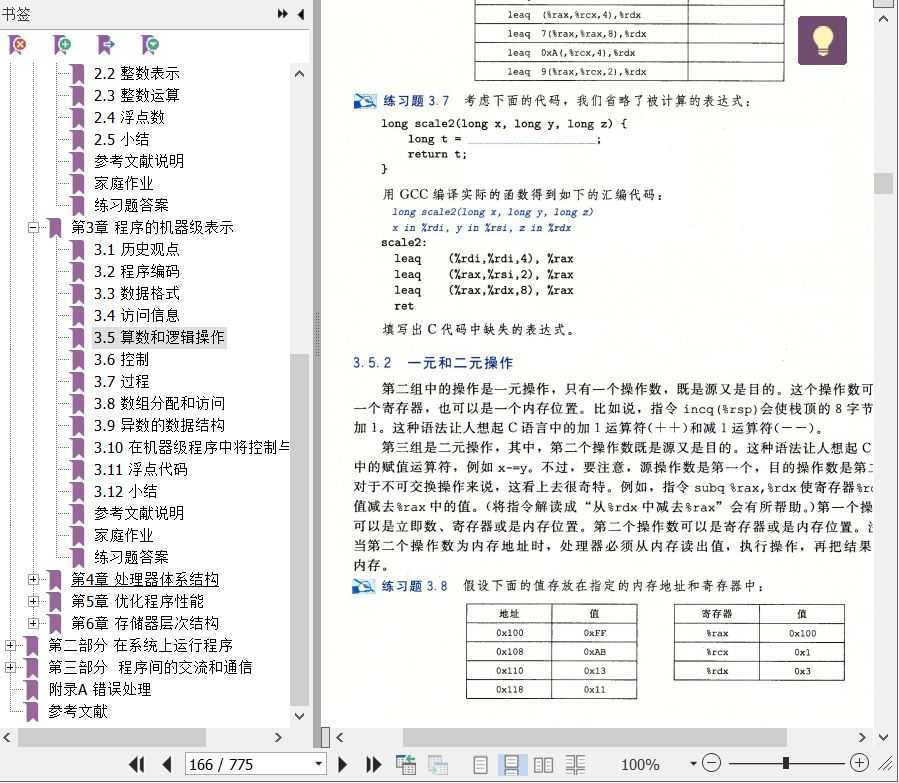Open bookmark 3.1 历史观点
Image resolution: width=899 pixels, height=783 pixels.
click(136, 249)
